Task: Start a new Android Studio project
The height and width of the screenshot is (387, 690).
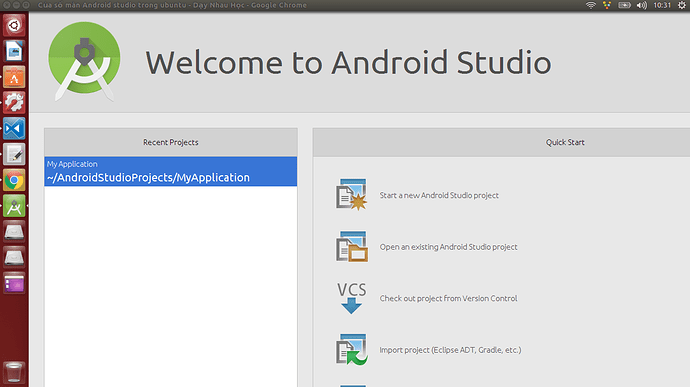Action: [x=439, y=195]
